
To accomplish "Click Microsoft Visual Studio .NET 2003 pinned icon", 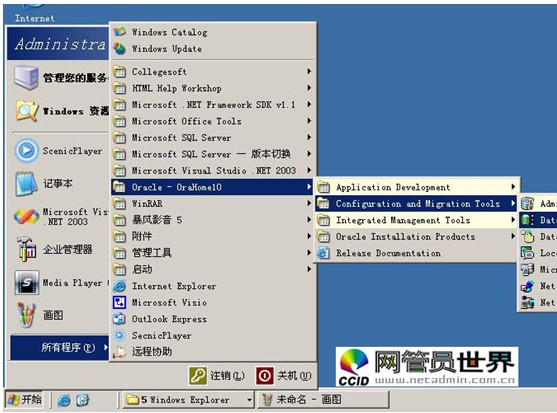I will coord(26,216).
